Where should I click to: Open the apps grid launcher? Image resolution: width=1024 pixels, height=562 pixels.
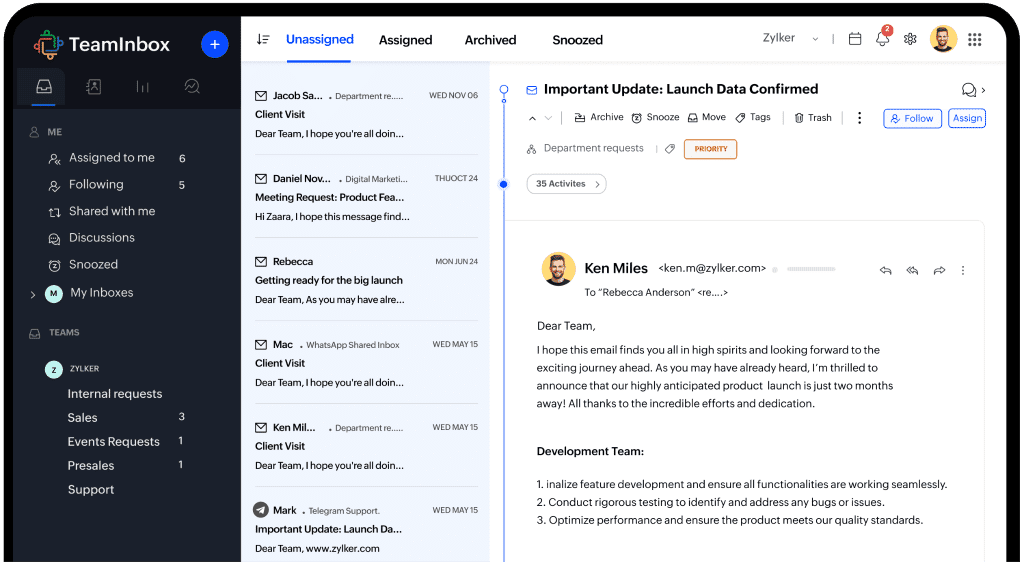pyautogui.click(x=974, y=39)
